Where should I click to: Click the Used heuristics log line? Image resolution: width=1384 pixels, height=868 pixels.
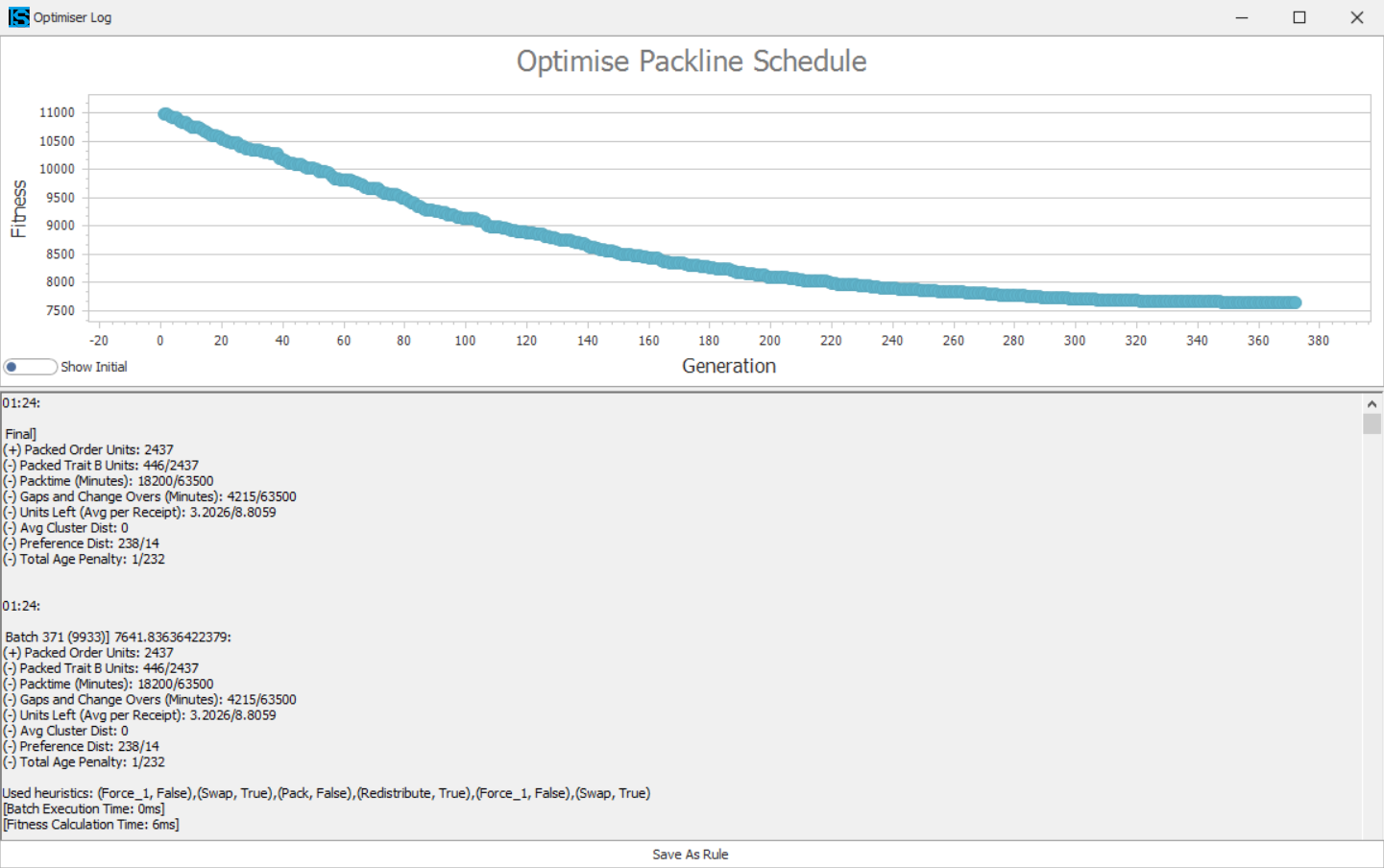tap(327, 793)
